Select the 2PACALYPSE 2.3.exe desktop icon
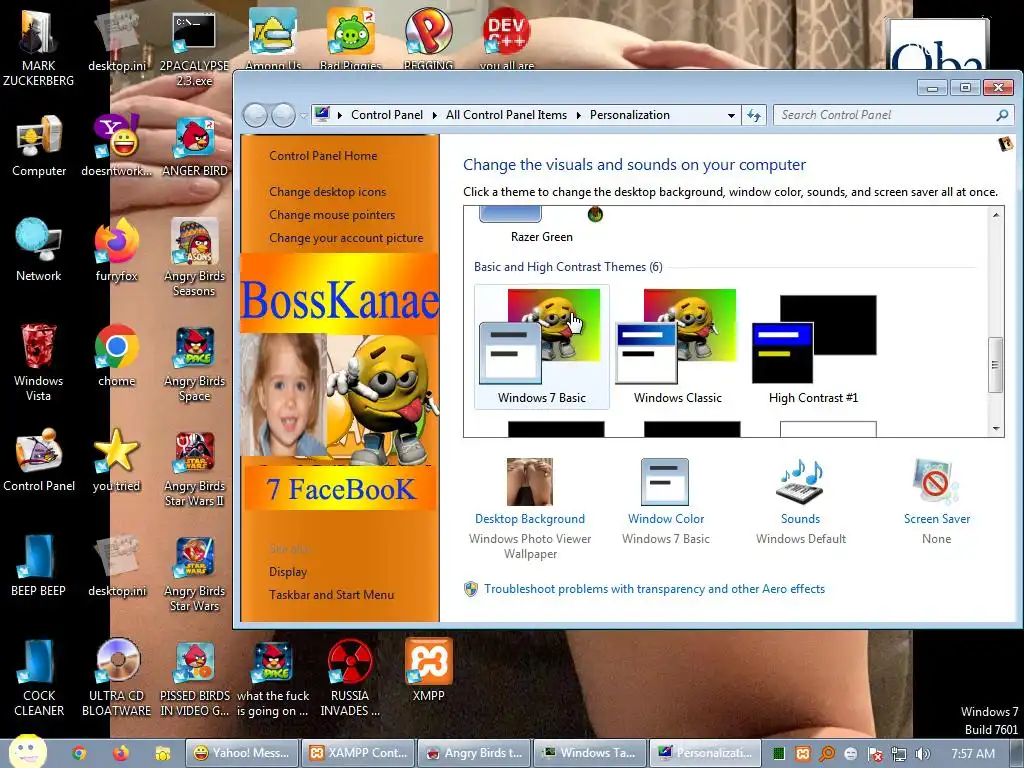The width and height of the screenshot is (1024, 768). pyautogui.click(x=194, y=49)
